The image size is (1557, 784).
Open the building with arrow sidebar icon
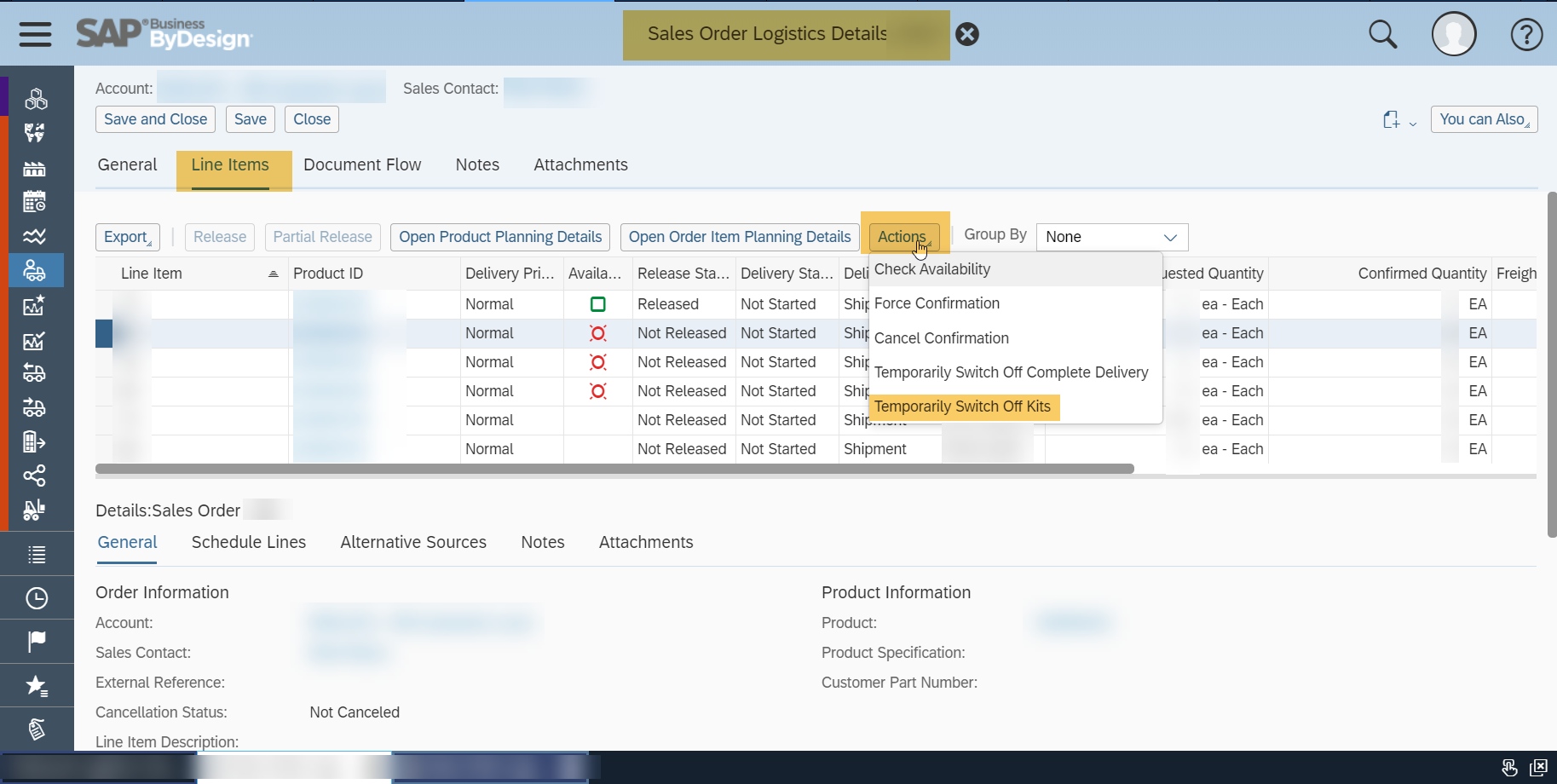(x=34, y=441)
